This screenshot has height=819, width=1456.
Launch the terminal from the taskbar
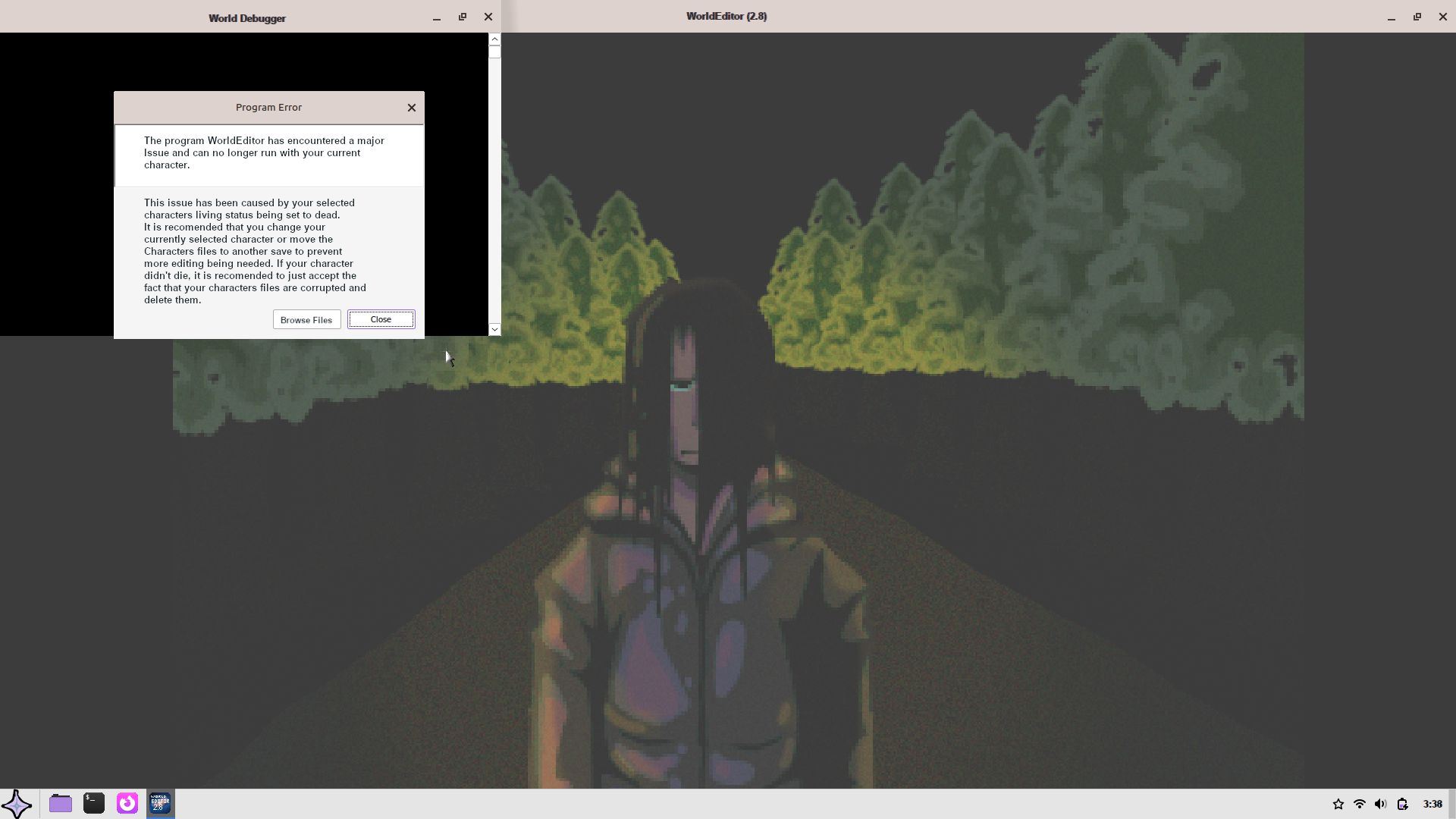(94, 803)
